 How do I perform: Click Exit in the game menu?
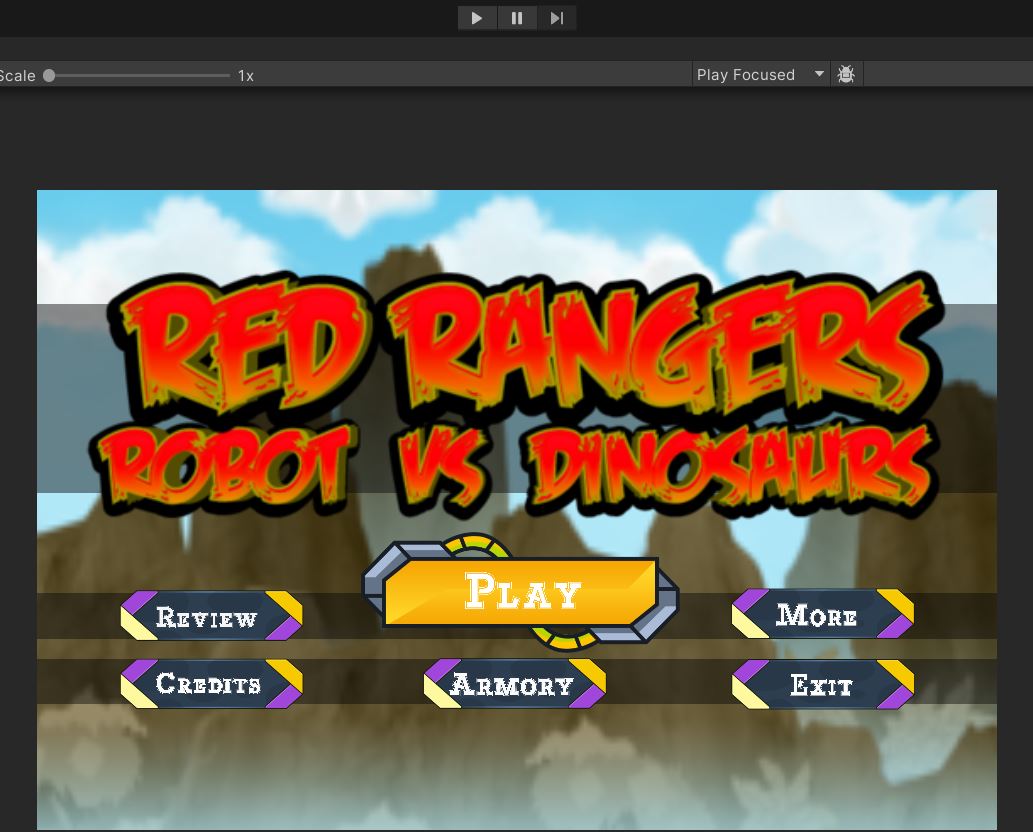coord(822,685)
